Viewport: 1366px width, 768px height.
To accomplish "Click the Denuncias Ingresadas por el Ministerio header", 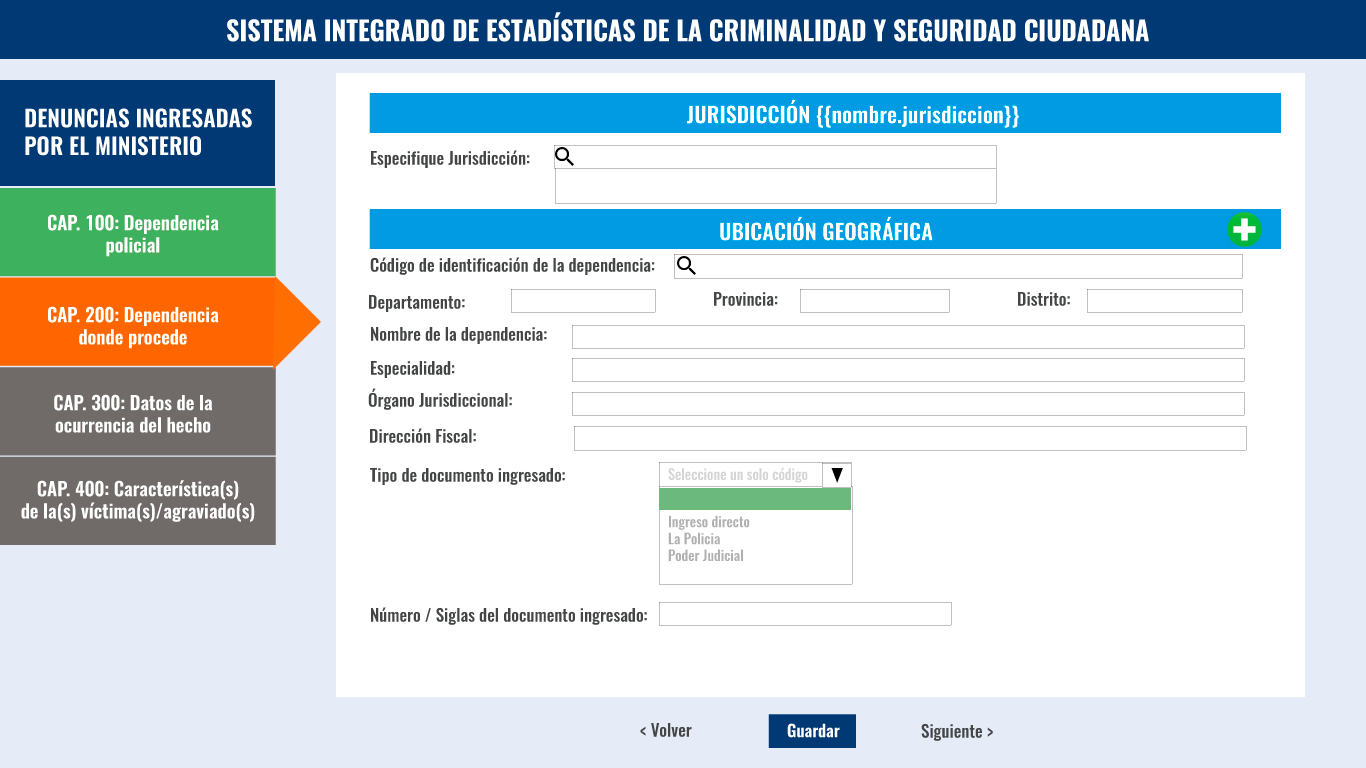I will coord(138,133).
